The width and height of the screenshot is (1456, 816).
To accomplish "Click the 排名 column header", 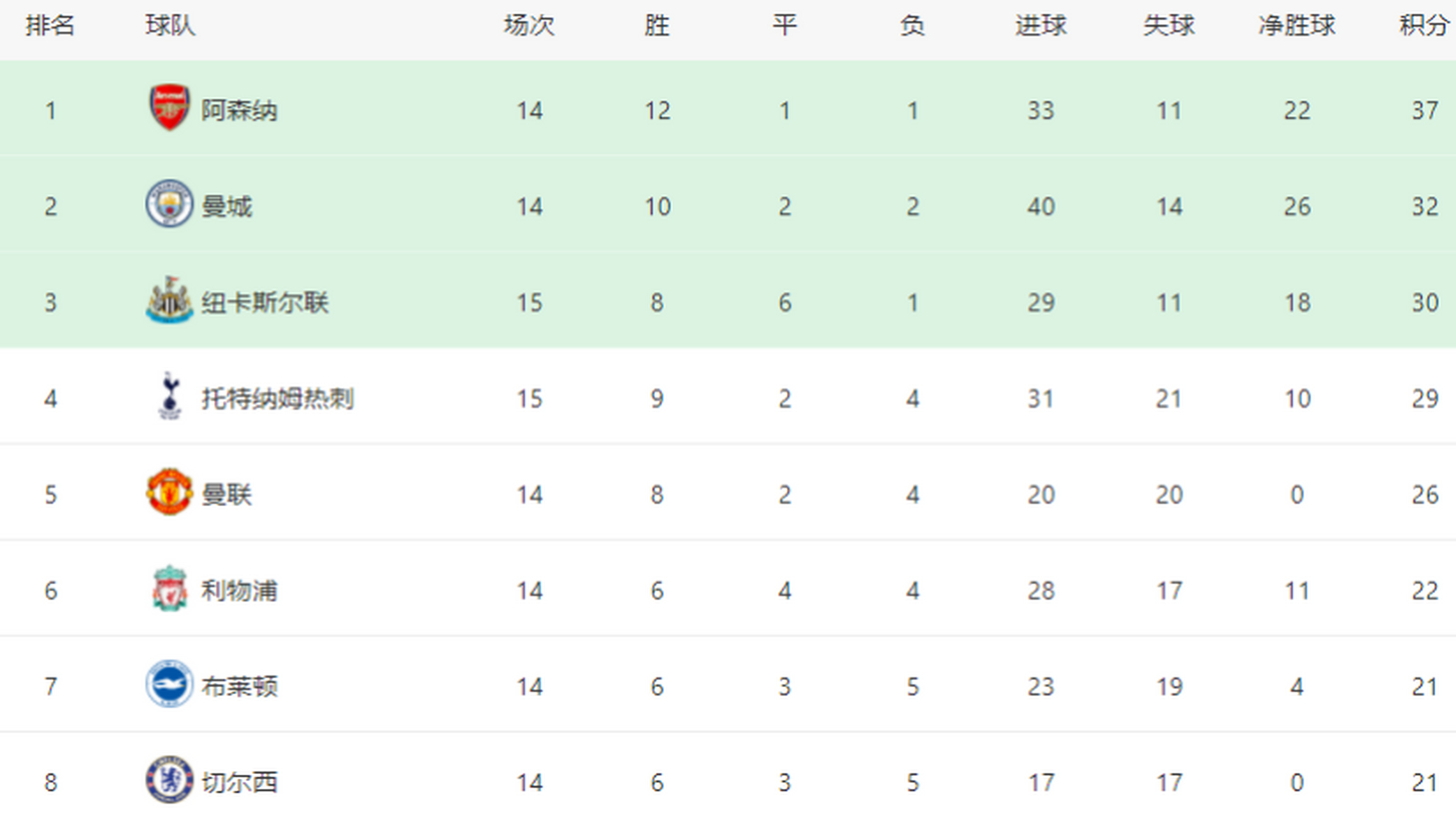I will (x=50, y=25).
